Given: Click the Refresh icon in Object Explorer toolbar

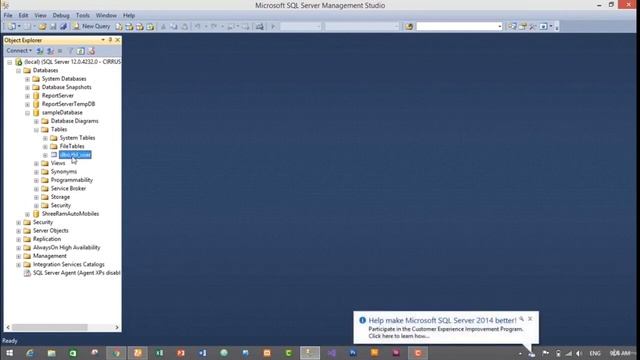Looking at the screenshot, I should click(81, 51).
